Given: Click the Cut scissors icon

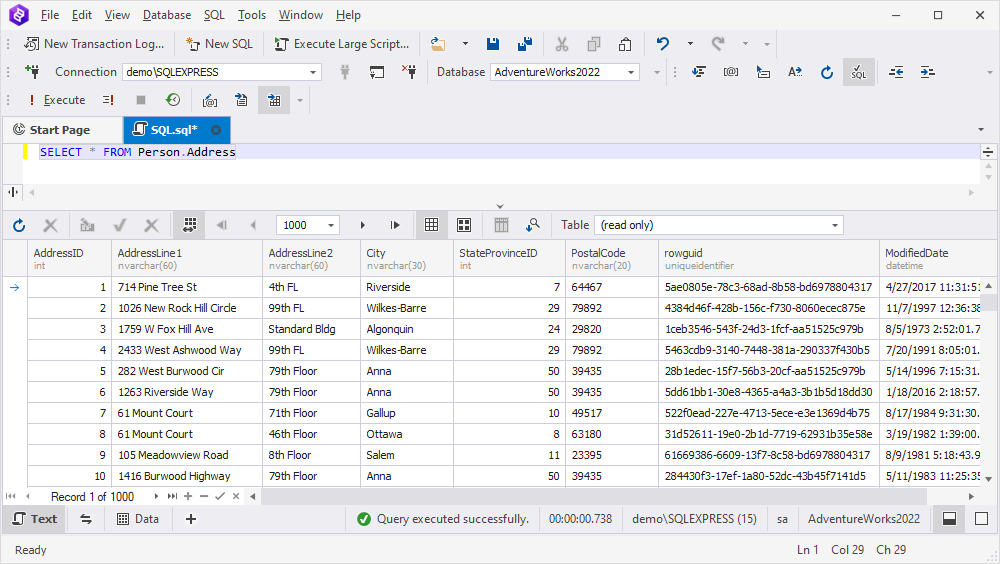Looking at the screenshot, I should (x=562, y=44).
